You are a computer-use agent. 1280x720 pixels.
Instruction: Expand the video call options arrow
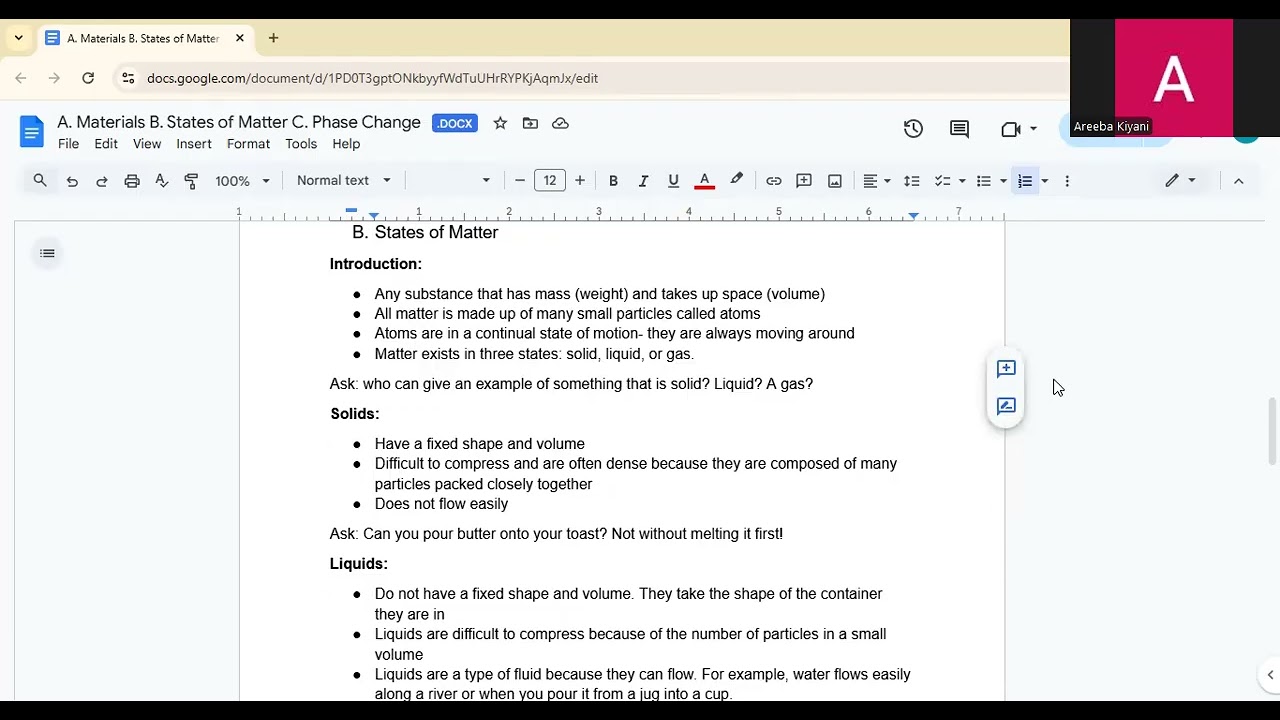tap(1033, 129)
